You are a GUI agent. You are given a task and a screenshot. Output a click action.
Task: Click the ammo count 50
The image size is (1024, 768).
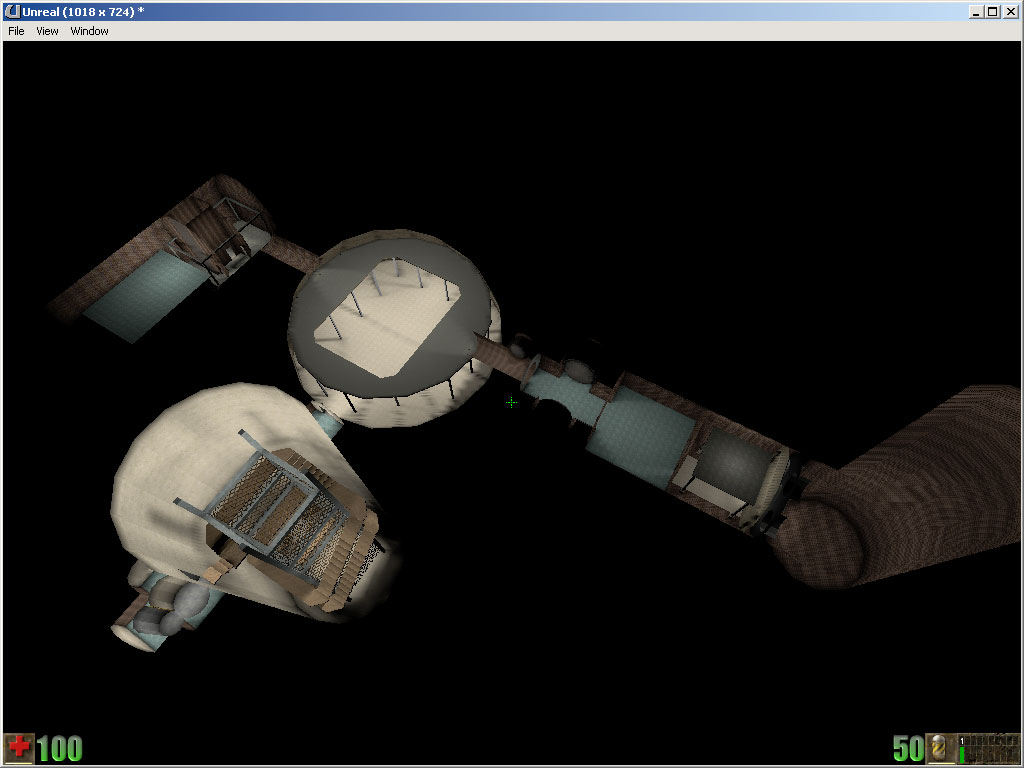[x=908, y=748]
